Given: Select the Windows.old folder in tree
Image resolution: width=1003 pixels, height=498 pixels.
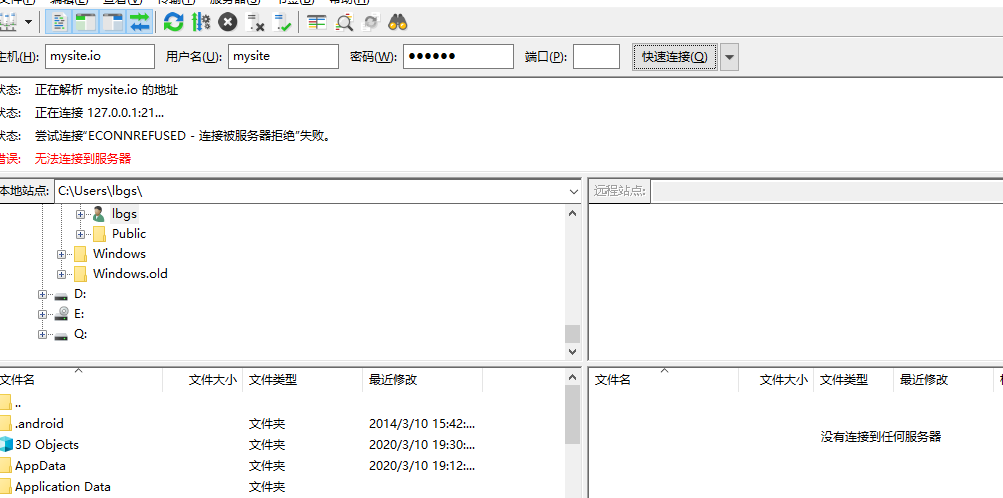Looking at the screenshot, I should point(130,274).
